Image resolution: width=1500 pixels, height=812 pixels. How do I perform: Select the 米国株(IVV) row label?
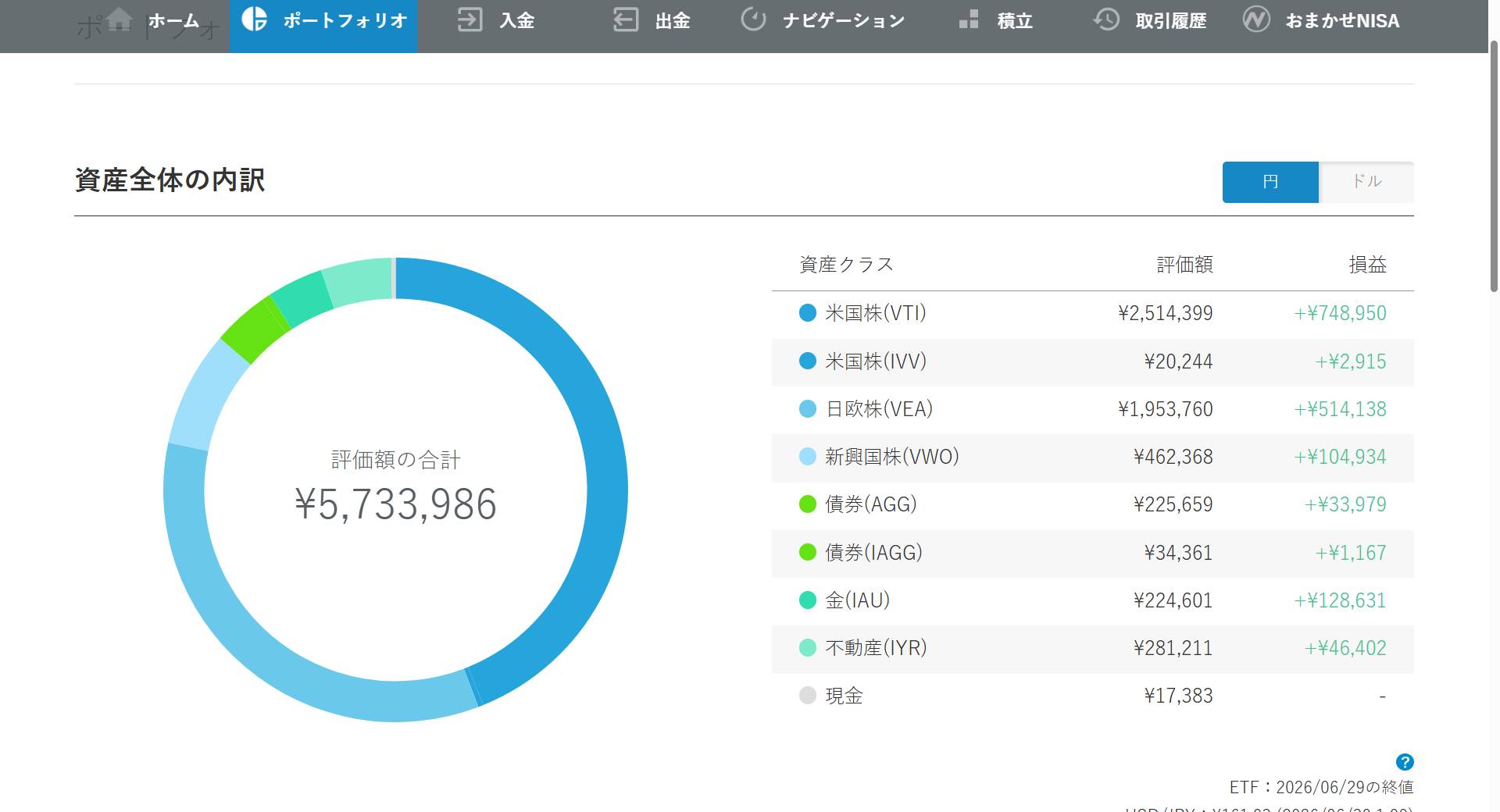pos(876,361)
